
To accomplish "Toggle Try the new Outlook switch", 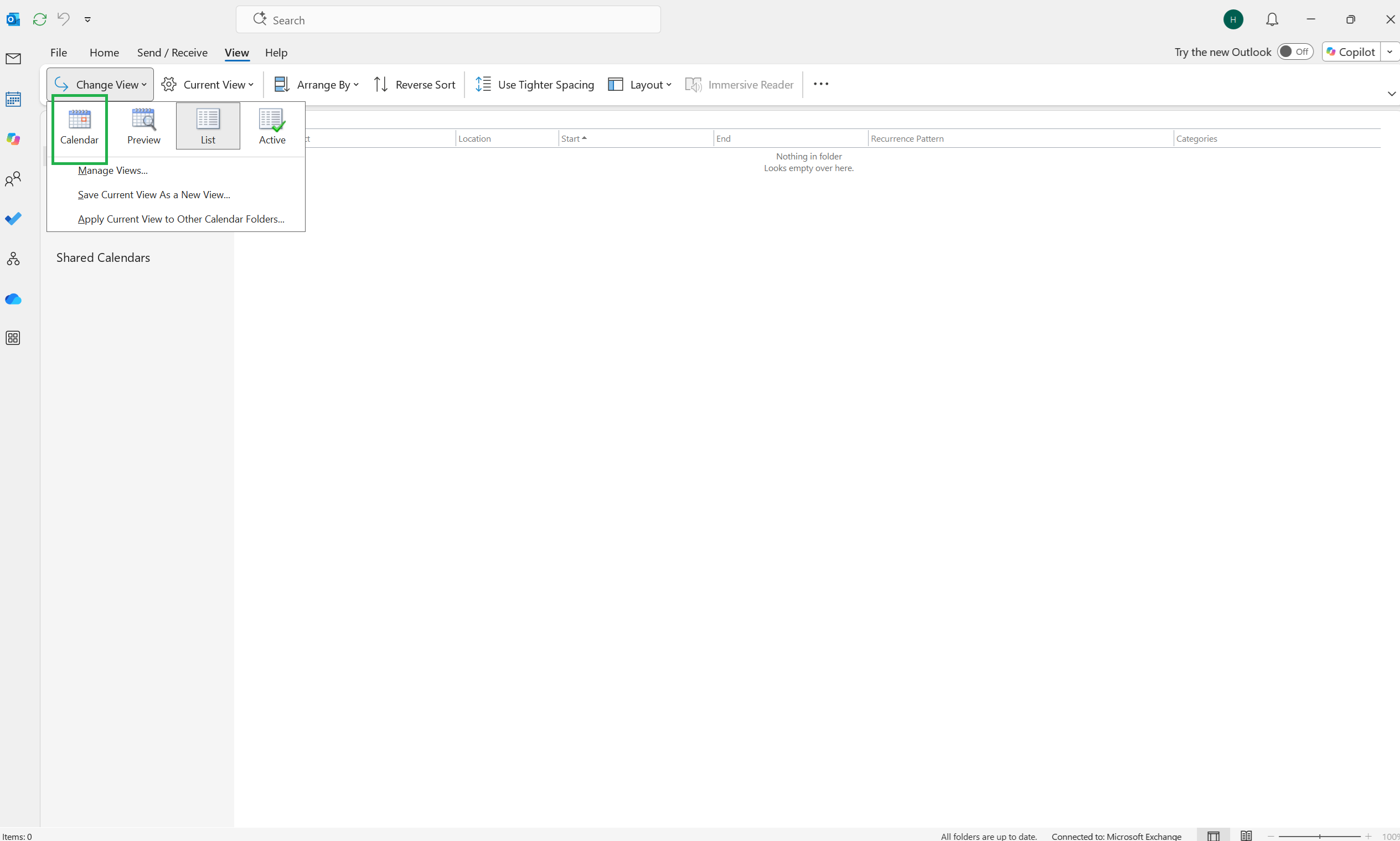I will 1295,51.
